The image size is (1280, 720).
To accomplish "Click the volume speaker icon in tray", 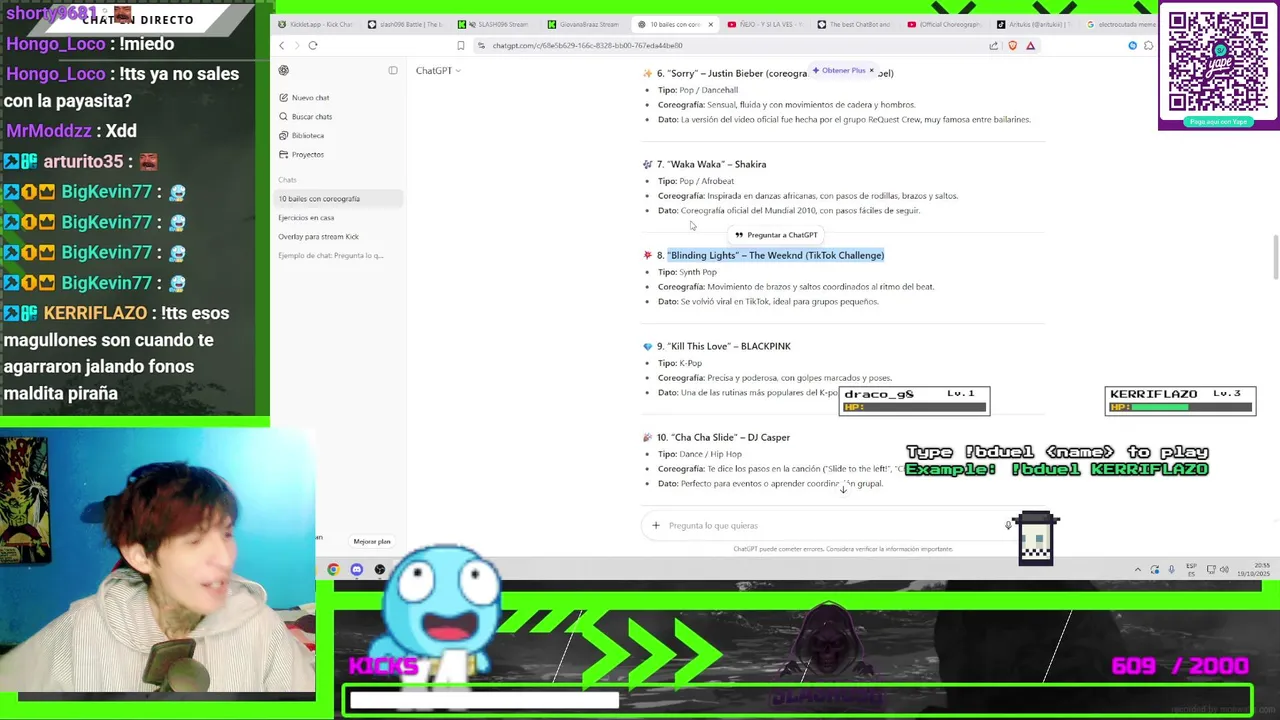I will pyautogui.click(x=1224, y=570).
